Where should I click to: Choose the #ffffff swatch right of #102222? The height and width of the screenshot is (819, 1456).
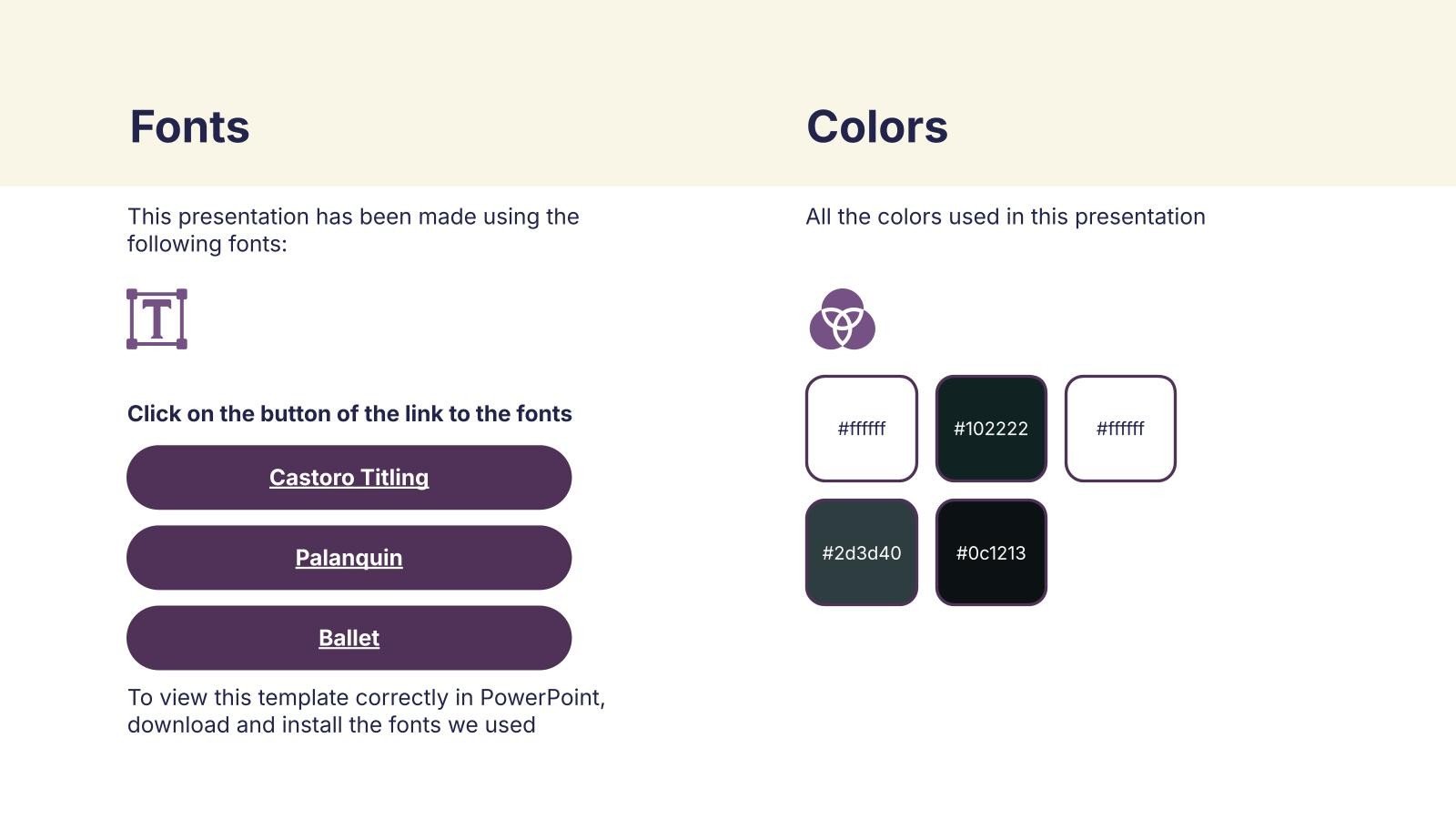1120,429
